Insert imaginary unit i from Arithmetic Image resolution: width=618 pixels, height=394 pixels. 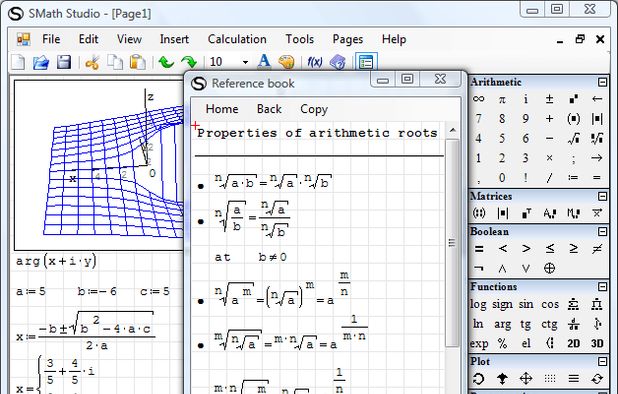(x=526, y=99)
